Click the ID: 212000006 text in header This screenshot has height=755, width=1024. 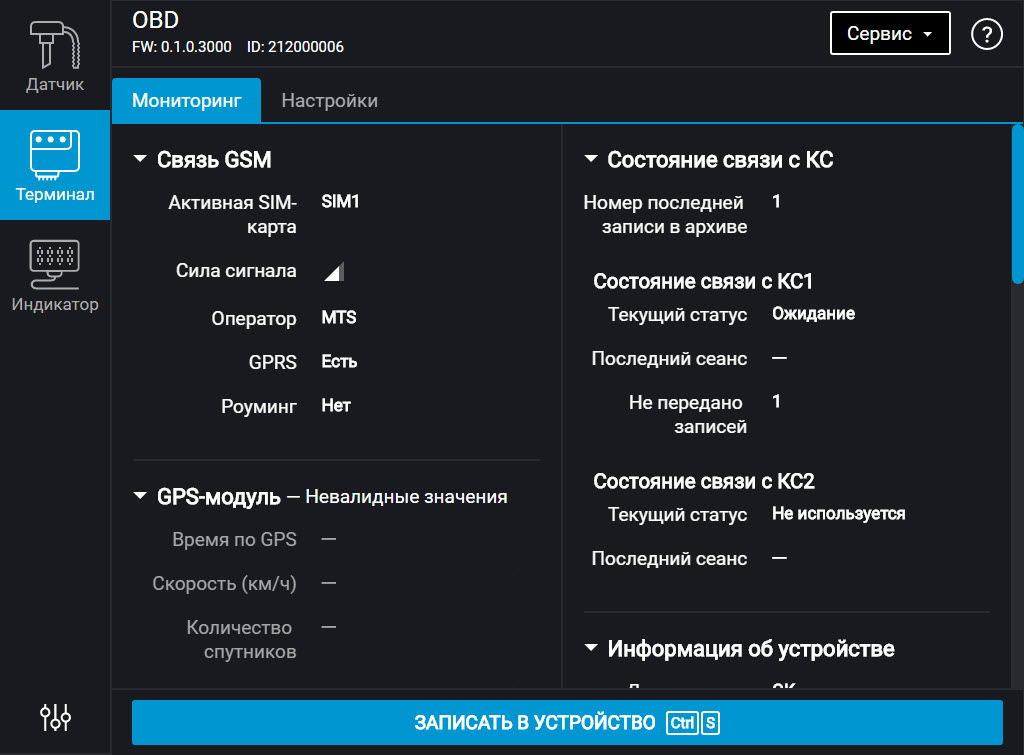coord(295,47)
